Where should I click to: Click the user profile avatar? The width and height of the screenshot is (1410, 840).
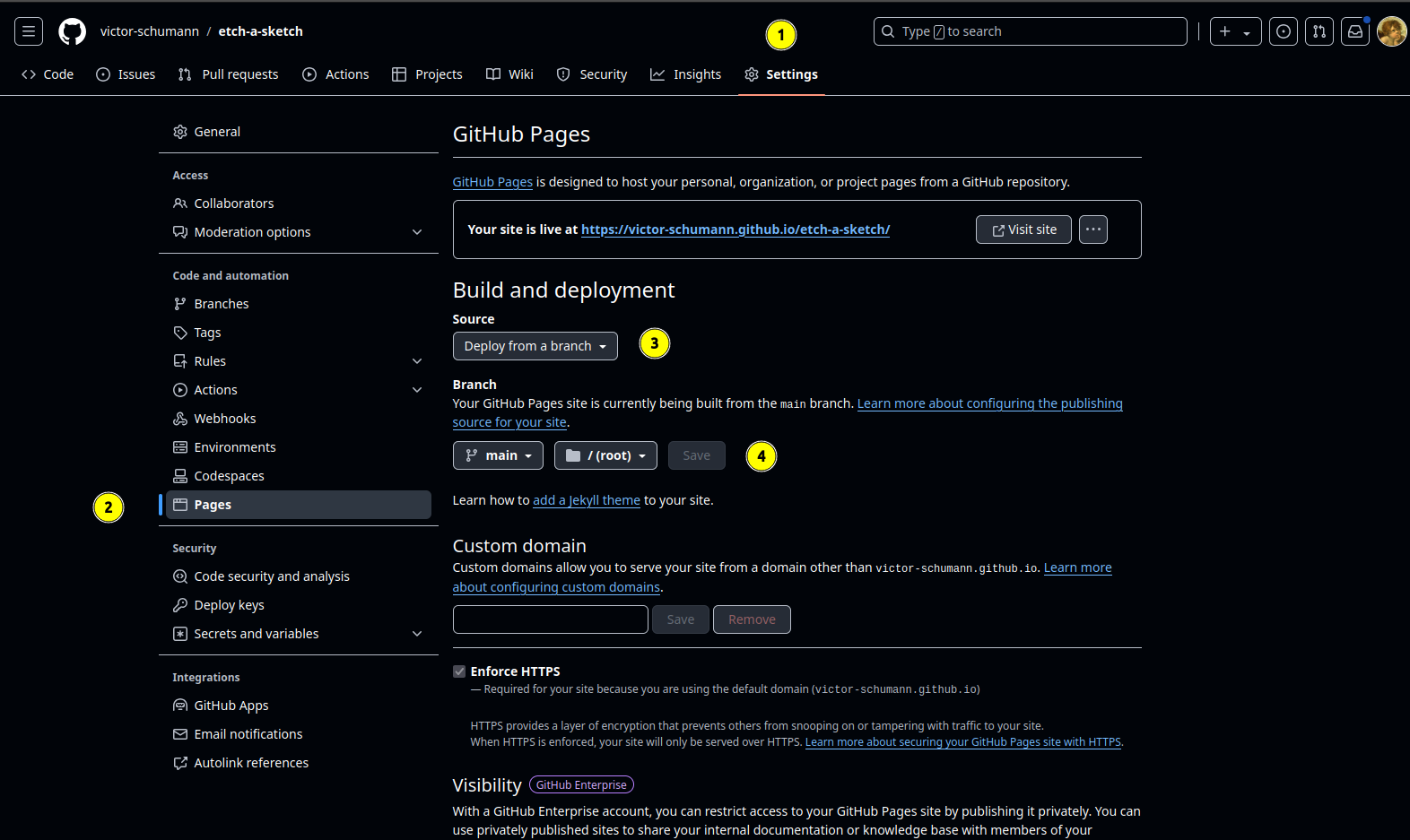coord(1391,31)
